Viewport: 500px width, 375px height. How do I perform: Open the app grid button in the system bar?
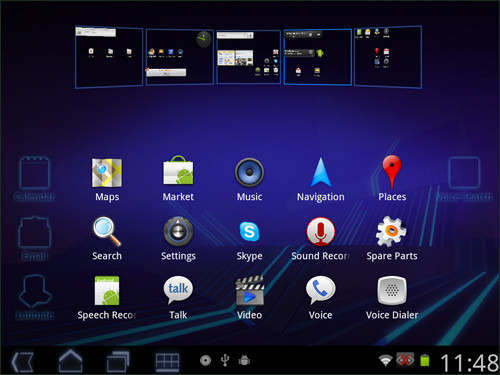click(167, 362)
